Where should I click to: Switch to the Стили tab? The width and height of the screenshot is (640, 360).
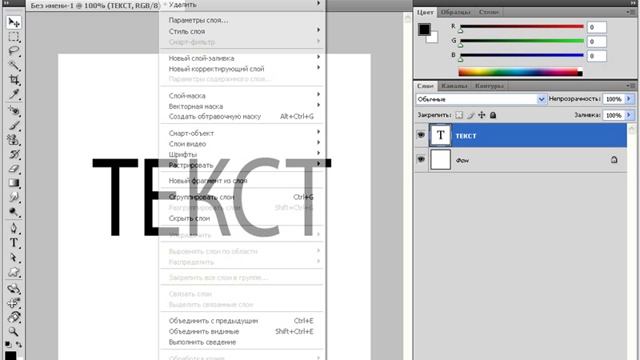[x=489, y=12]
